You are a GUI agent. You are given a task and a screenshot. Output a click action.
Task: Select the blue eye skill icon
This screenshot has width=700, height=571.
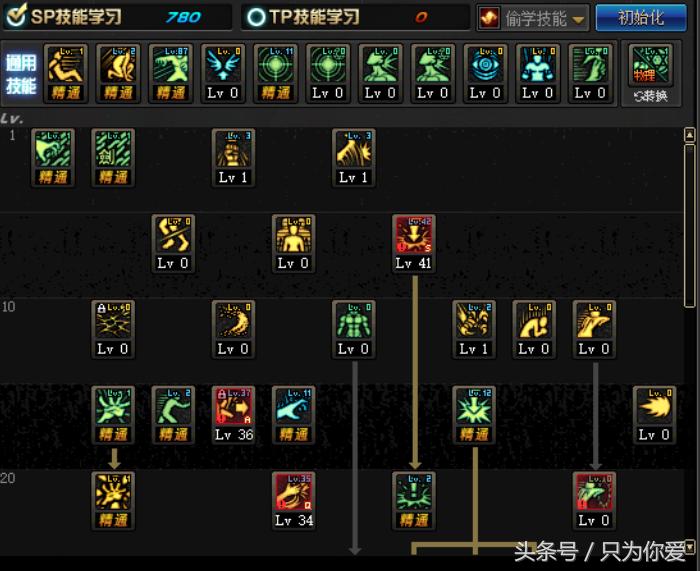(485, 74)
